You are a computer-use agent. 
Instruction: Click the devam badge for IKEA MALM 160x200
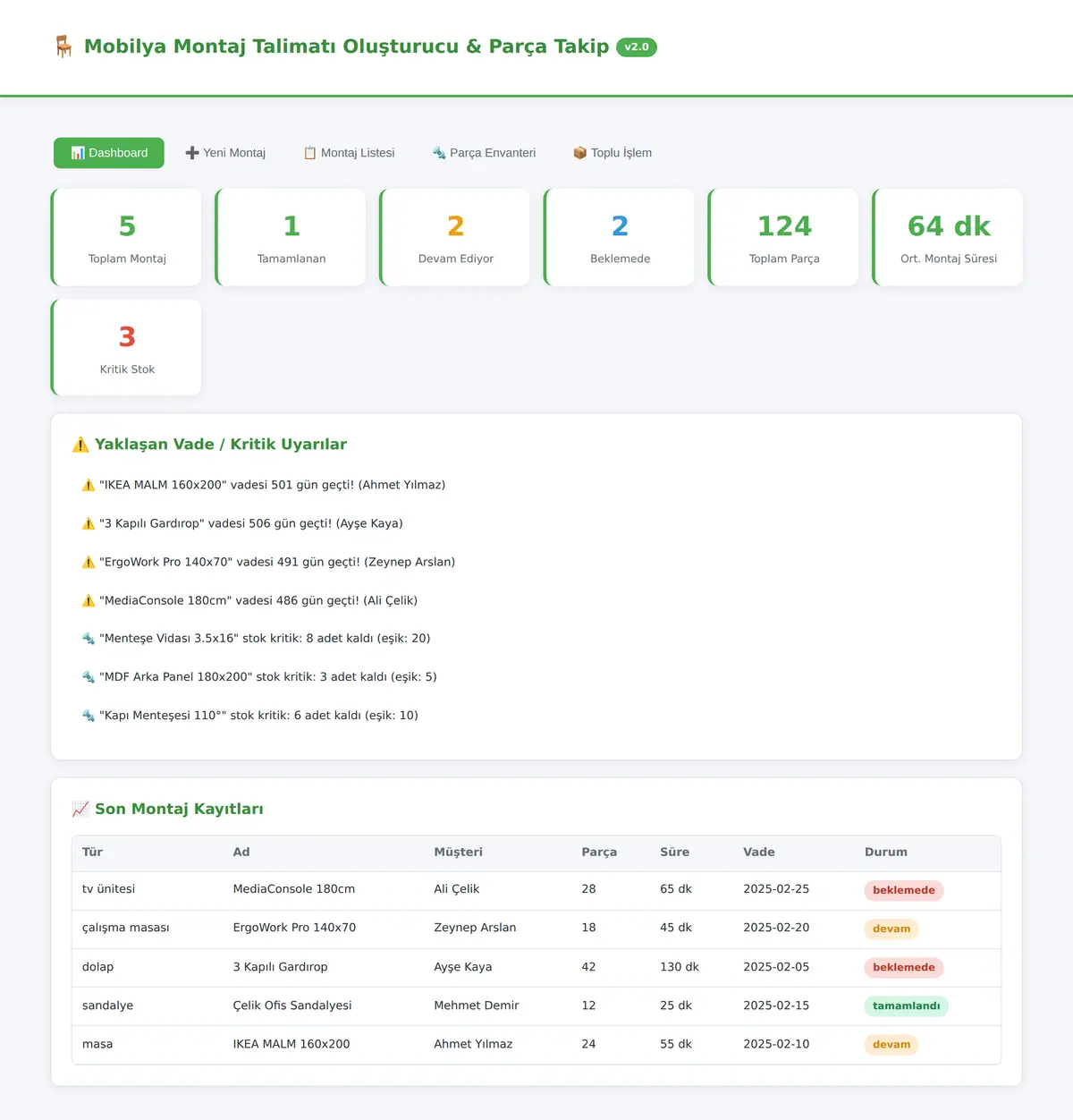coord(891,1044)
